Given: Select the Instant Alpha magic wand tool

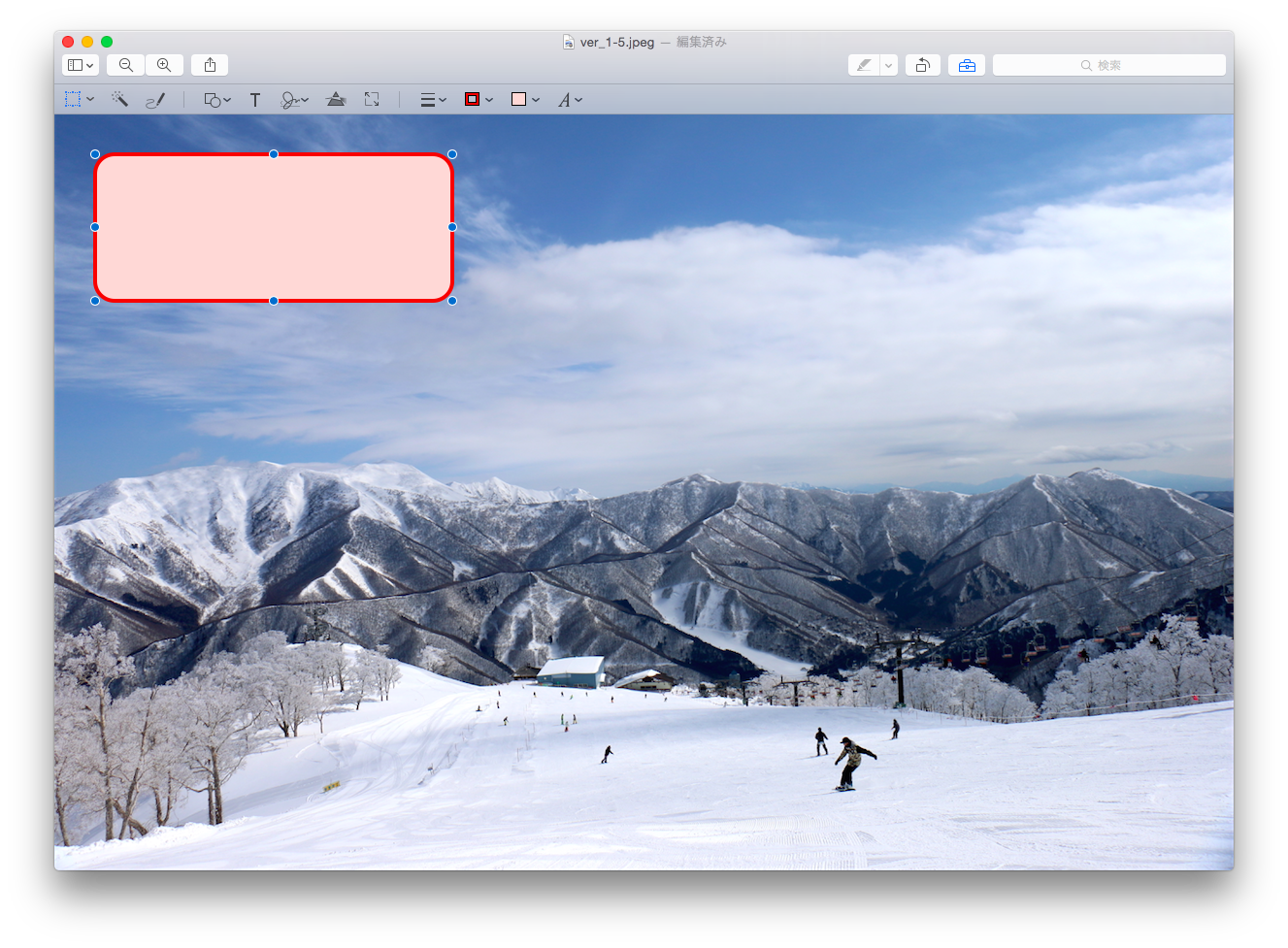Looking at the screenshot, I should pyautogui.click(x=119, y=99).
